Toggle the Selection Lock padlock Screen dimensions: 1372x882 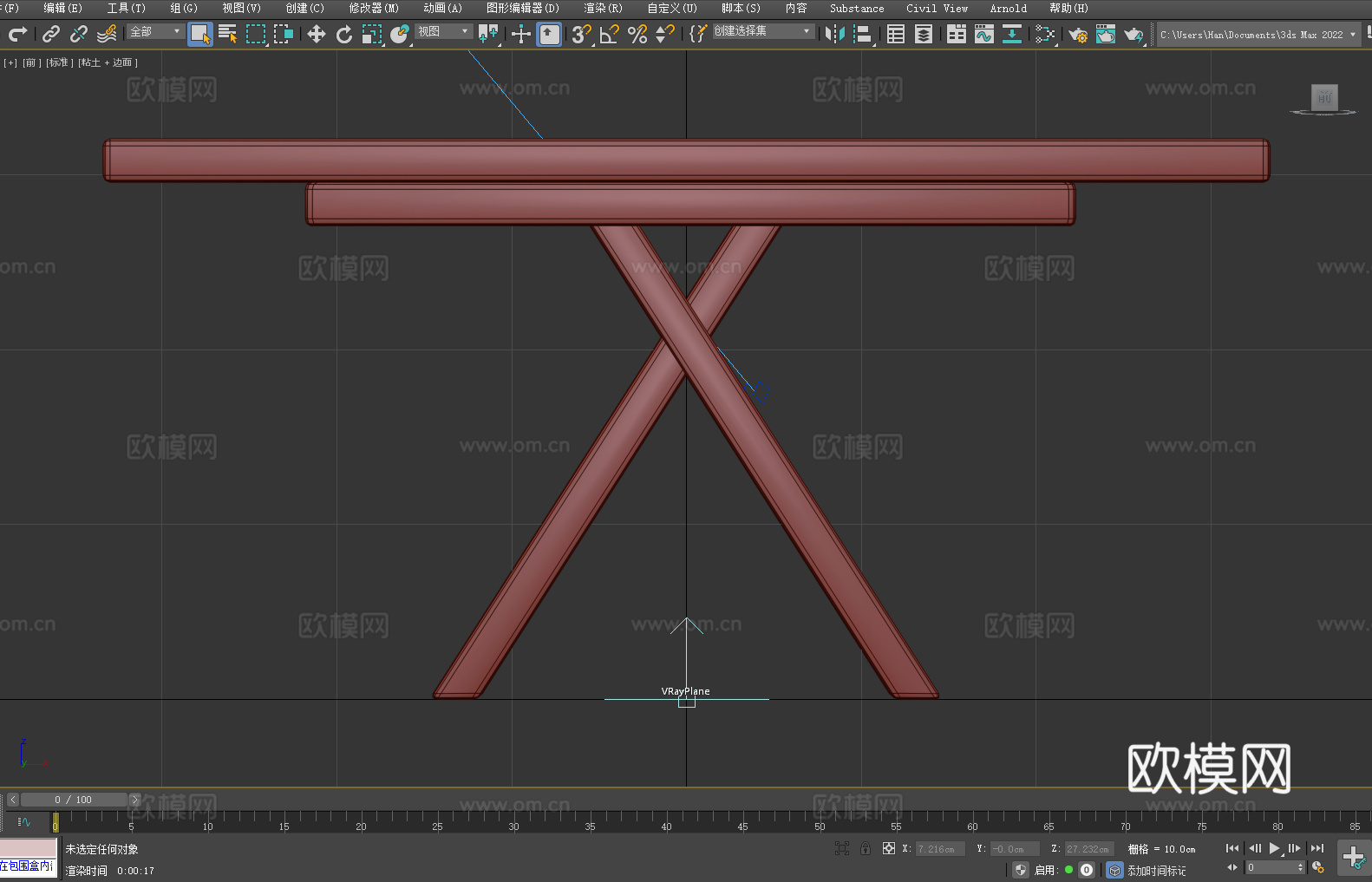click(x=866, y=848)
